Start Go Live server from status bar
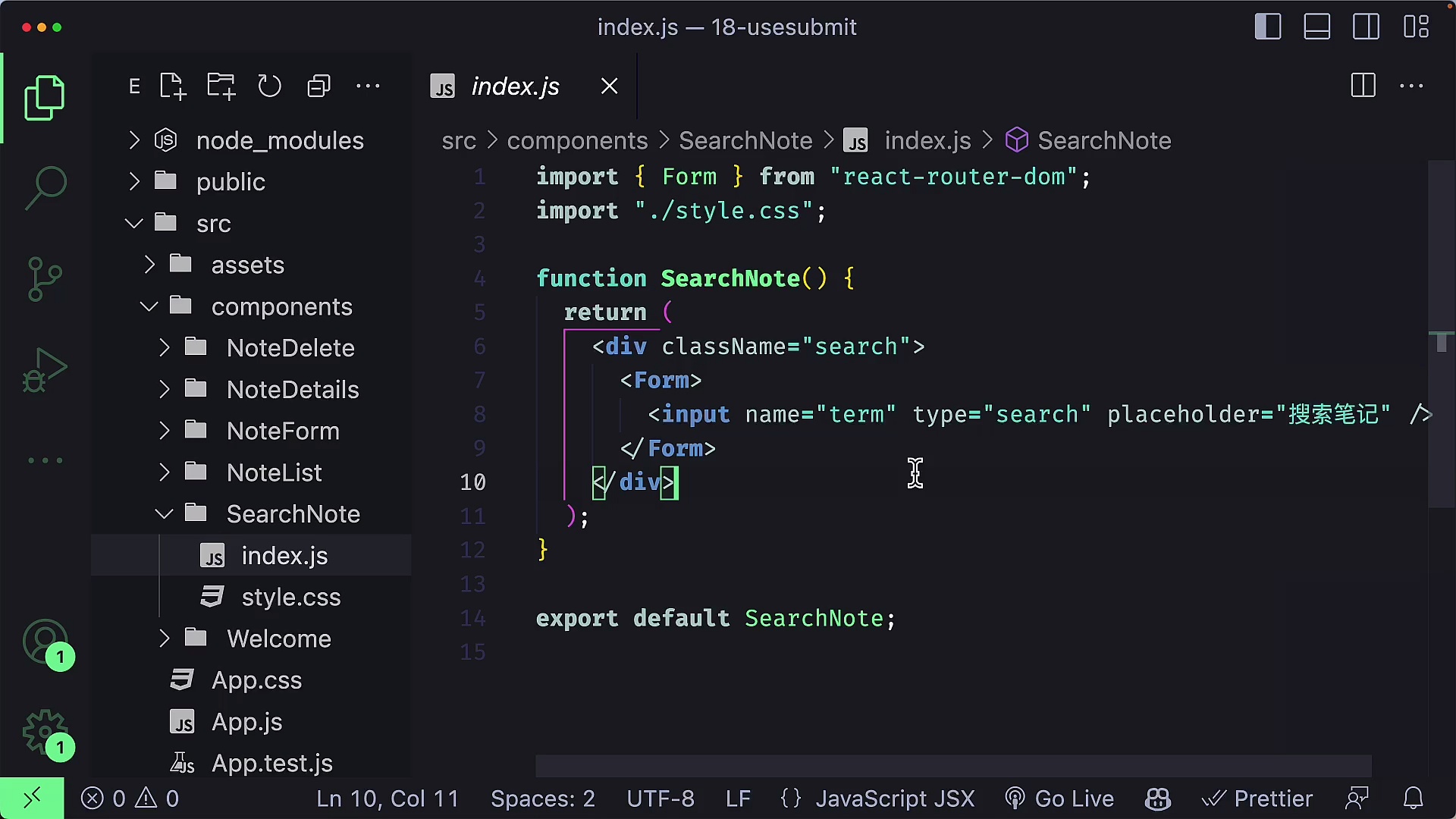The width and height of the screenshot is (1456, 819). click(1059, 798)
